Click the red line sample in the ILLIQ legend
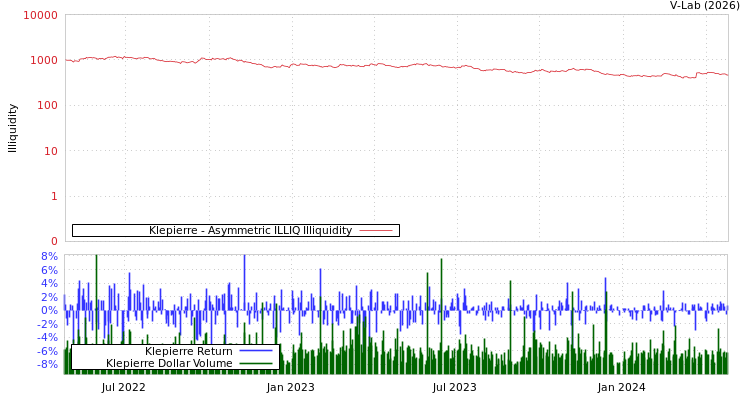This screenshot has height=400, width=750. (376, 231)
